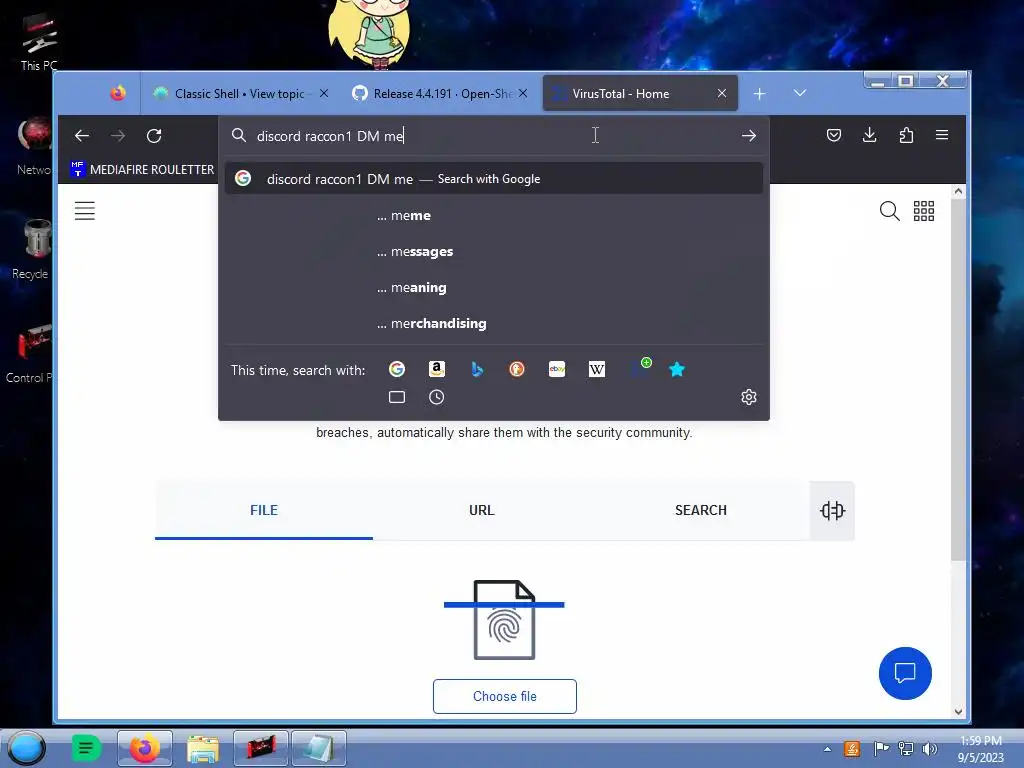The height and width of the screenshot is (768, 1024).
Task: Click the Firefox taskbar icon
Action: click(144, 748)
